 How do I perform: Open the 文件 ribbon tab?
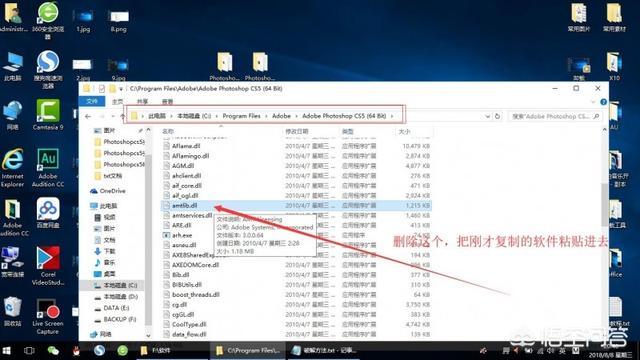point(92,101)
